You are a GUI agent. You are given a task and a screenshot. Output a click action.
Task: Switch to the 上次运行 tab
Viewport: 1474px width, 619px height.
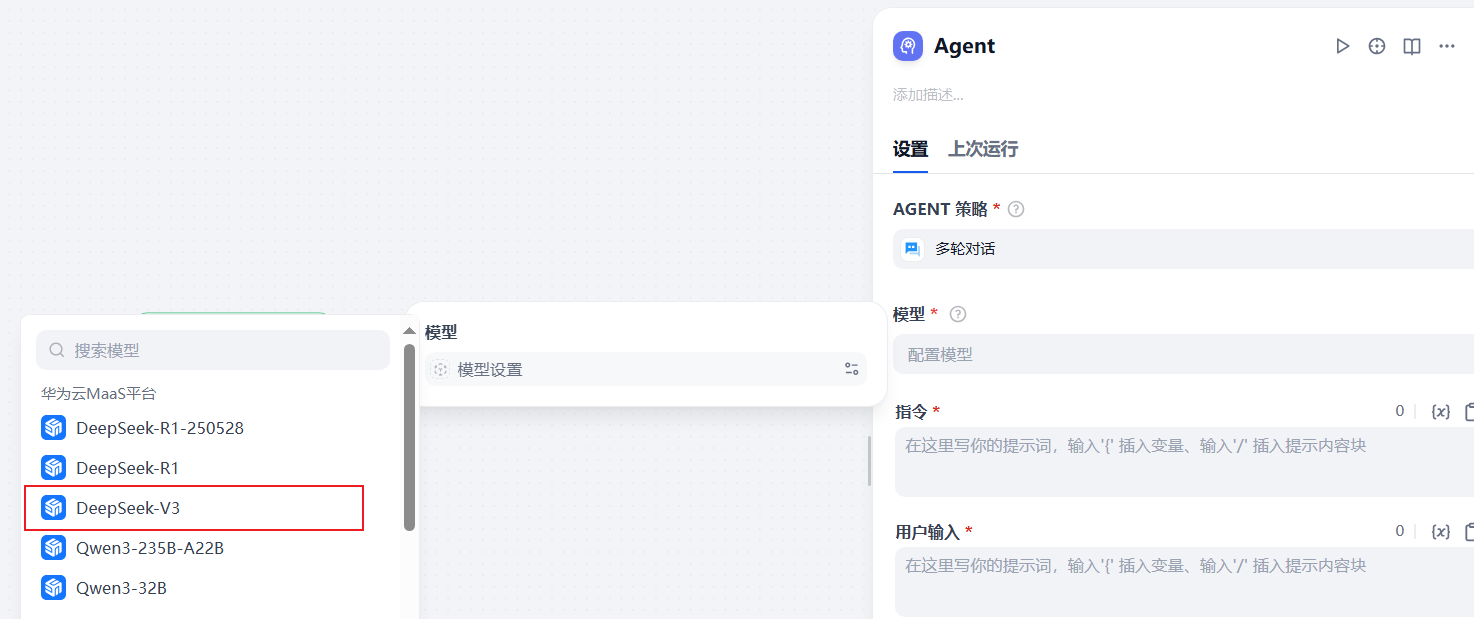tap(983, 149)
